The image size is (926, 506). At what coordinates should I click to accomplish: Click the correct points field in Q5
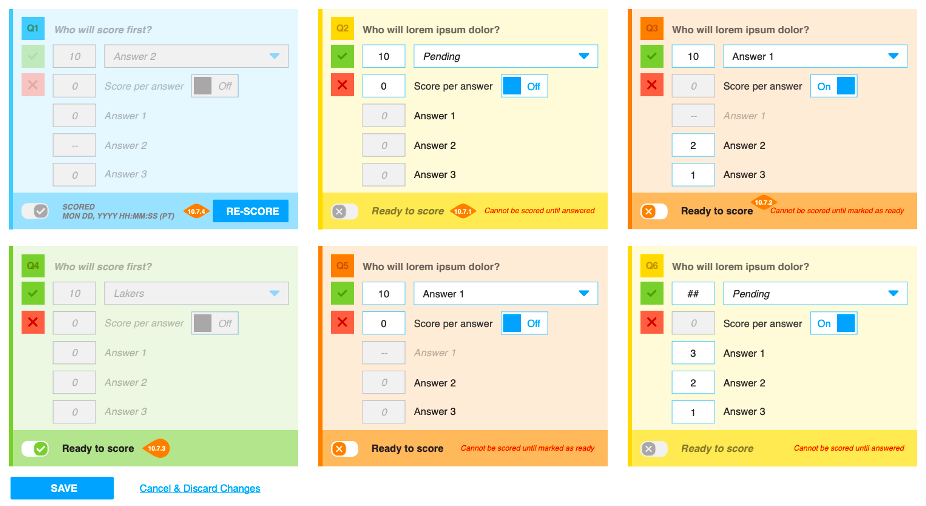coord(383,294)
